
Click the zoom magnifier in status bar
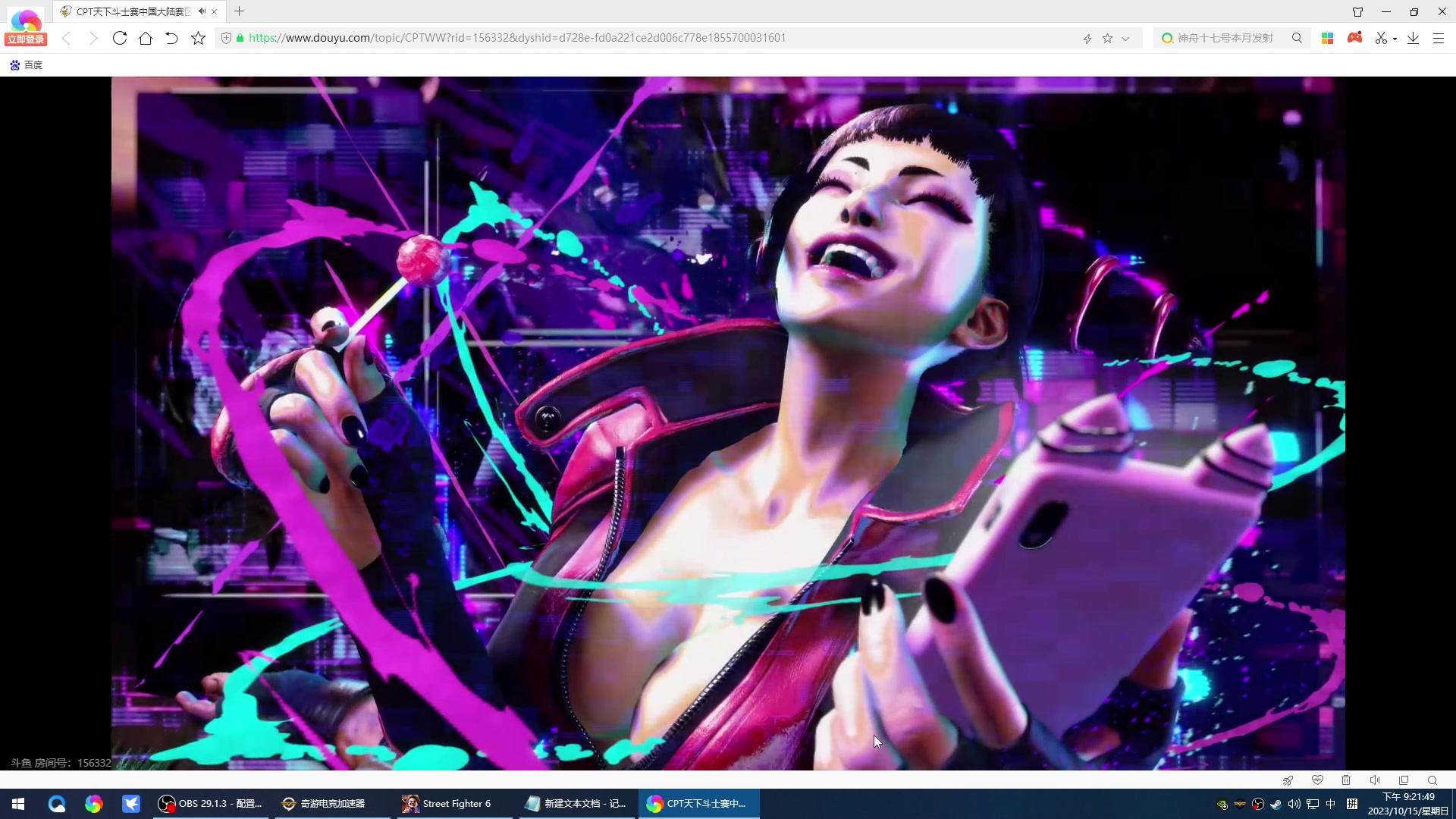[x=1432, y=780]
